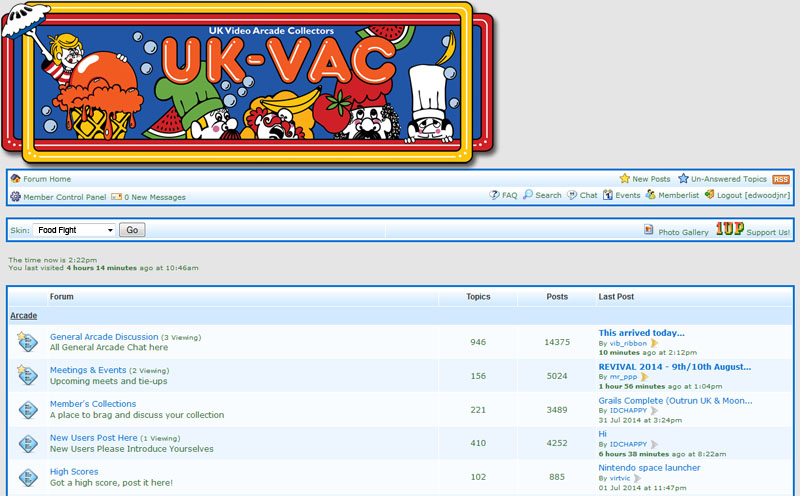
Task: Open the Search text link
Action: 548,195
